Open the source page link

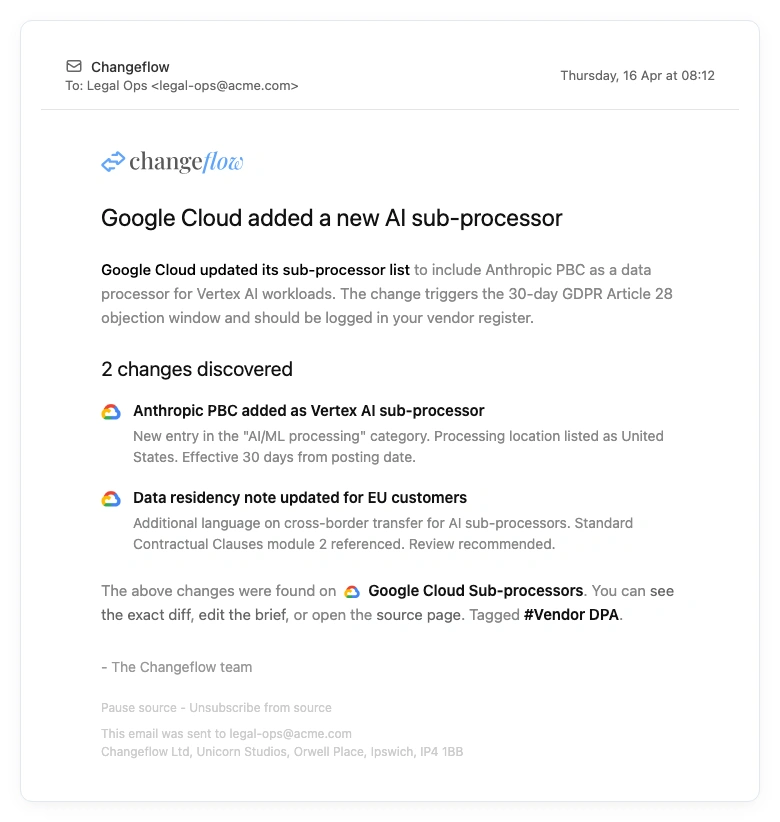click(418, 615)
